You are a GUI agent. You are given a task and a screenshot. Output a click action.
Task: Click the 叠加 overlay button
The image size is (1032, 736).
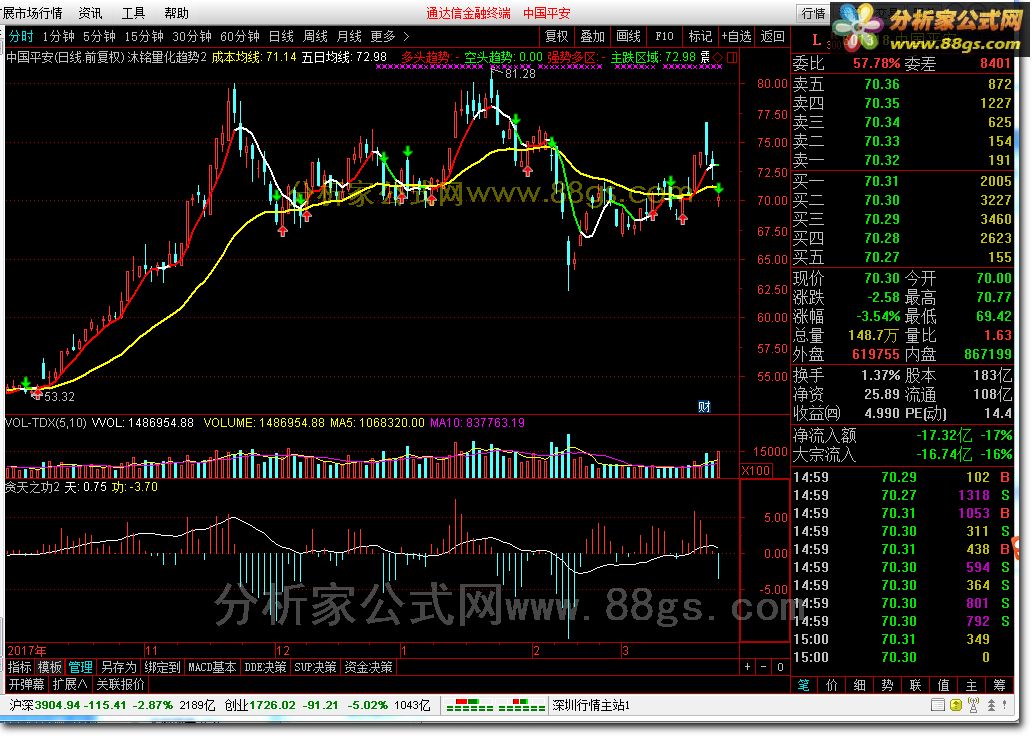592,36
